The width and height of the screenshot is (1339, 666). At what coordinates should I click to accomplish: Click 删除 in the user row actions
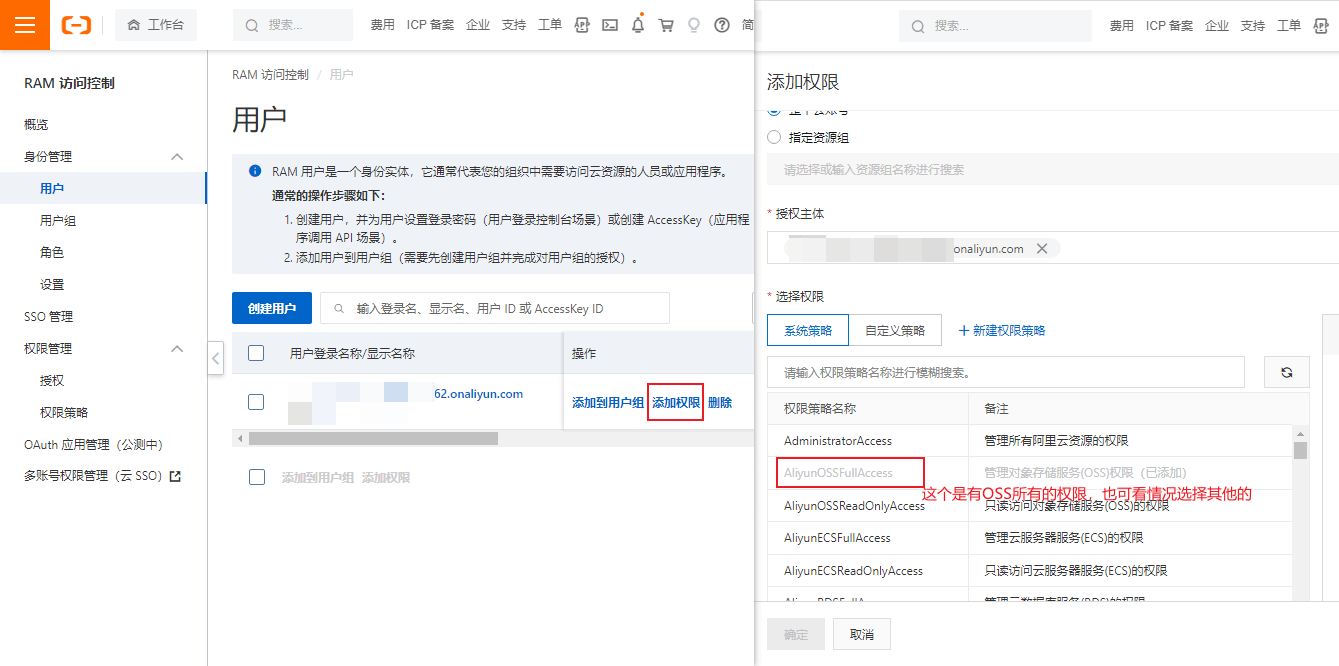click(720, 403)
